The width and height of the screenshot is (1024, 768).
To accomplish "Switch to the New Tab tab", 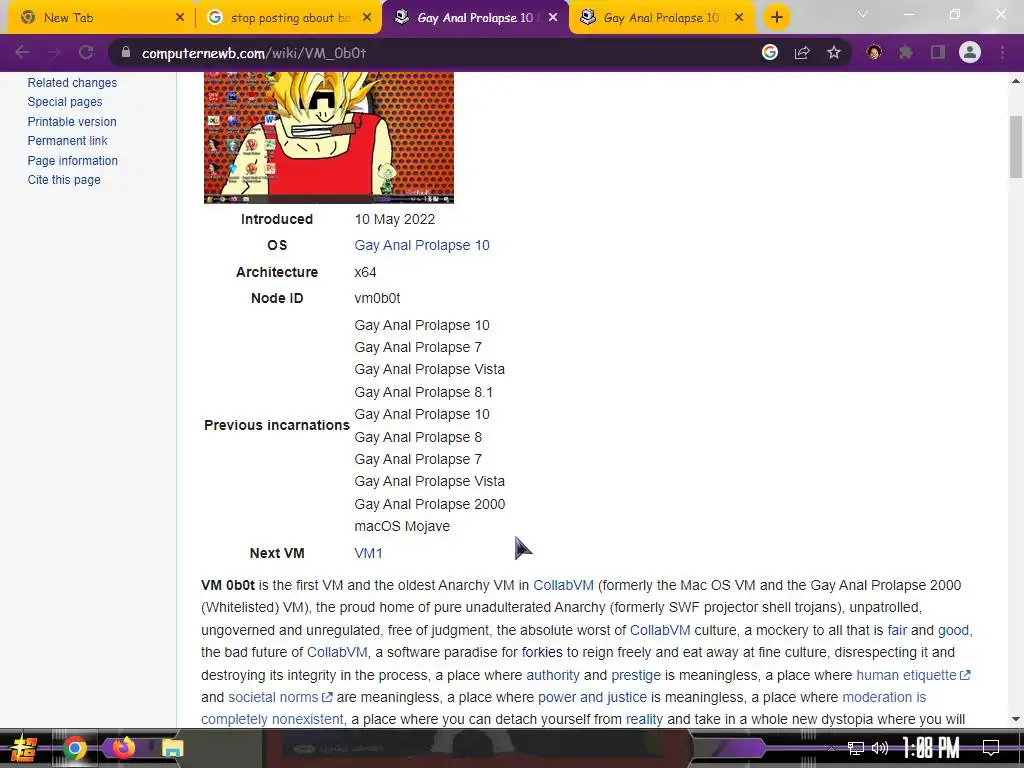I will pos(98,18).
